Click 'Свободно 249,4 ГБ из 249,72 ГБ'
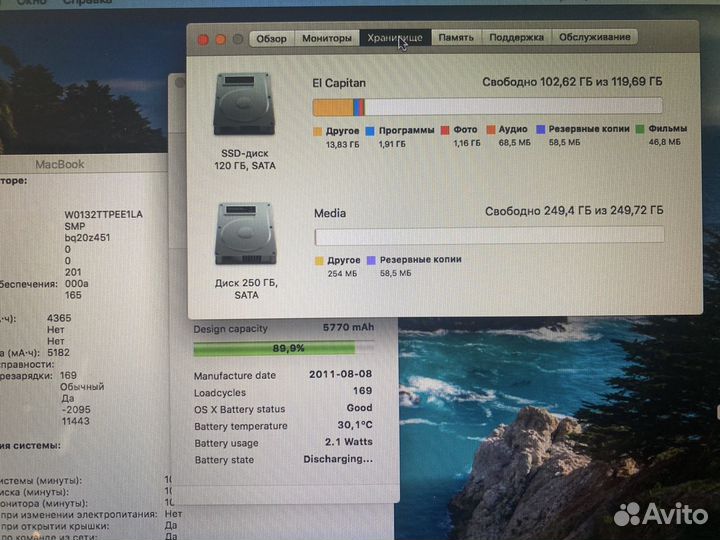Viewport: 720px width, 540px height. point(574,211)
